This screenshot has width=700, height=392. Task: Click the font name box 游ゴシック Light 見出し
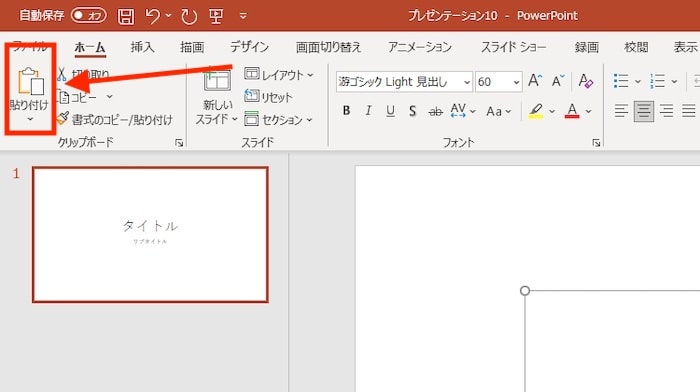399,82
